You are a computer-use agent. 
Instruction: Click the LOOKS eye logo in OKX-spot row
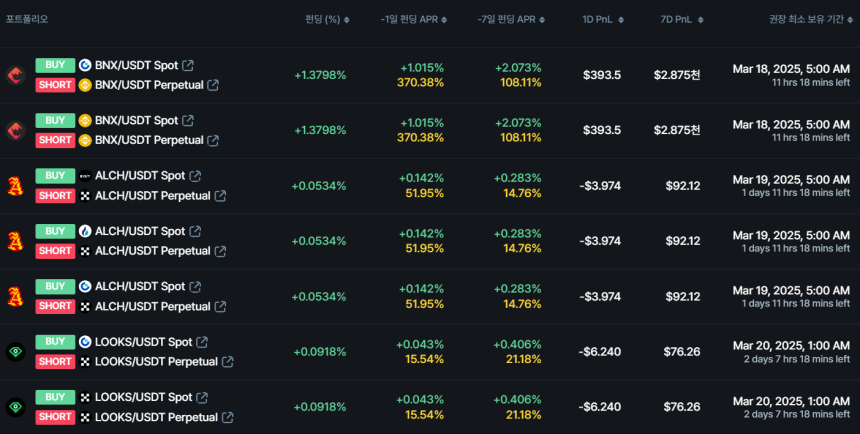pos(15,407)
